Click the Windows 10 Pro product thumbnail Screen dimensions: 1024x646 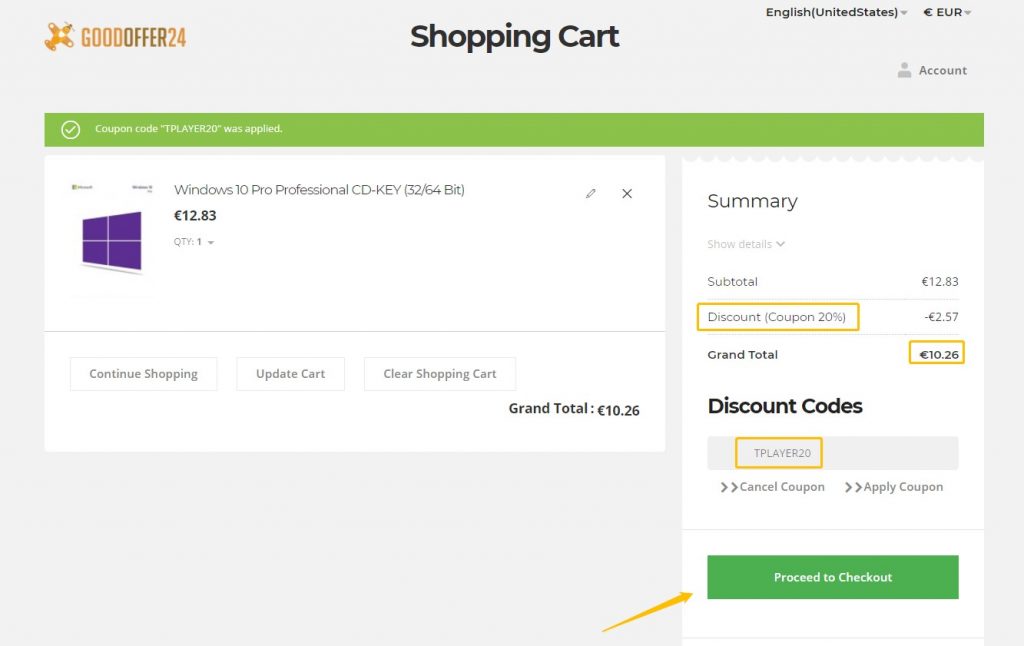coord(111,238)
